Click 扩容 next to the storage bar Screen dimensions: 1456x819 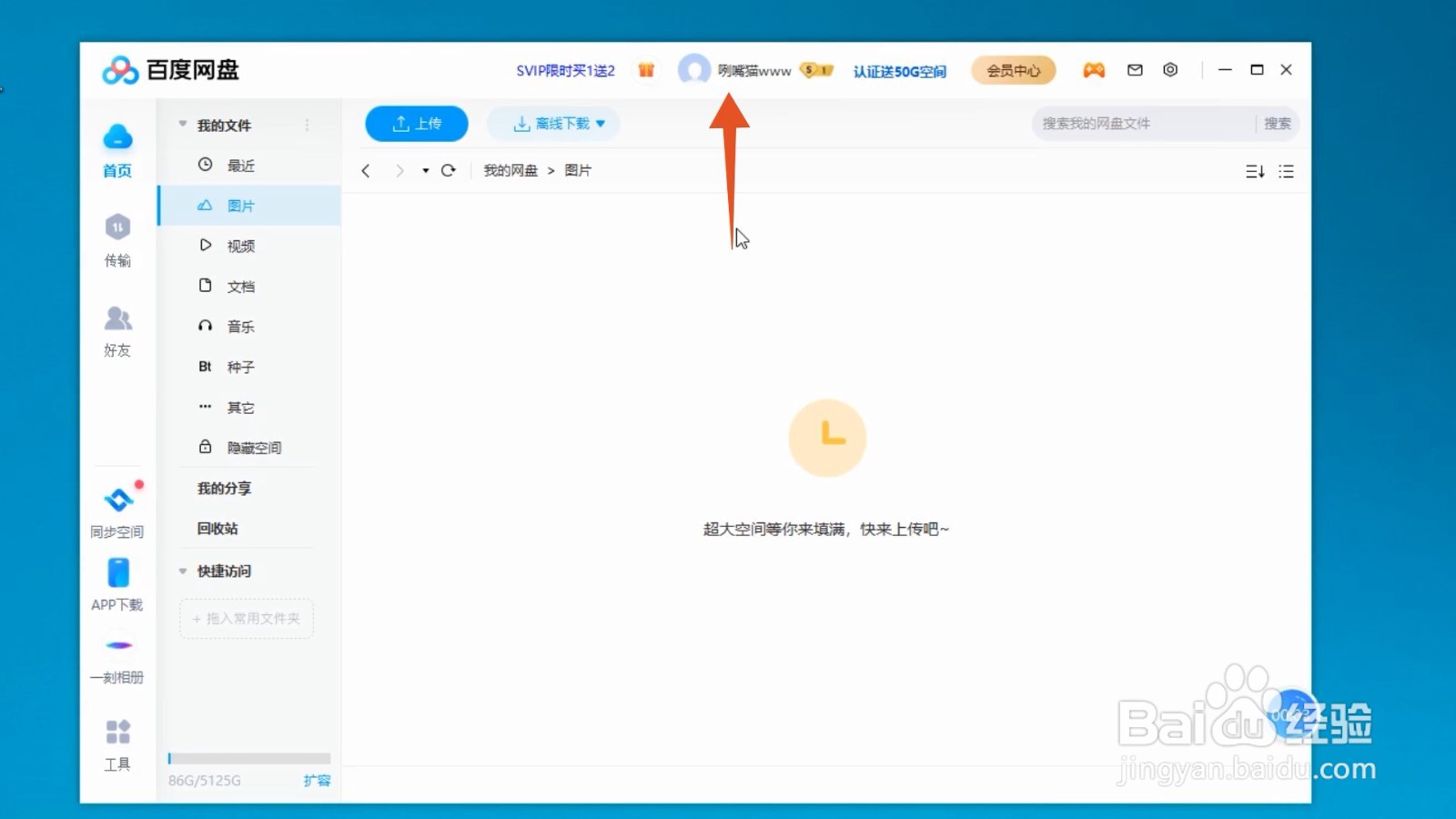click(x=316, y=780)
